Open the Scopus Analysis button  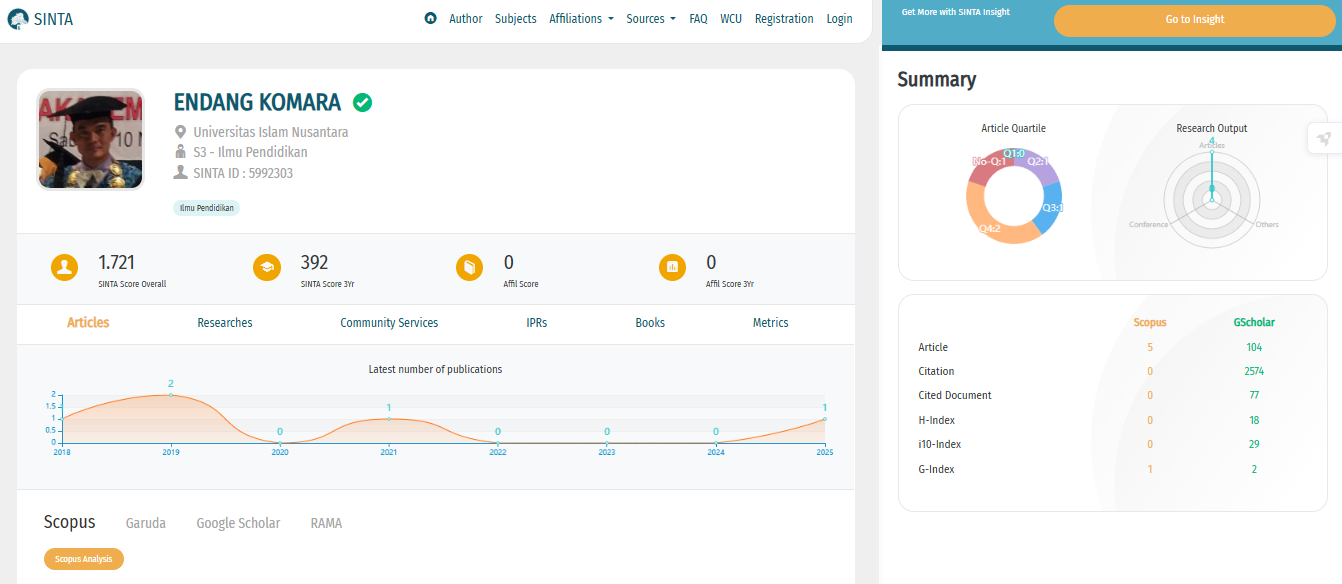click(84, 559)
